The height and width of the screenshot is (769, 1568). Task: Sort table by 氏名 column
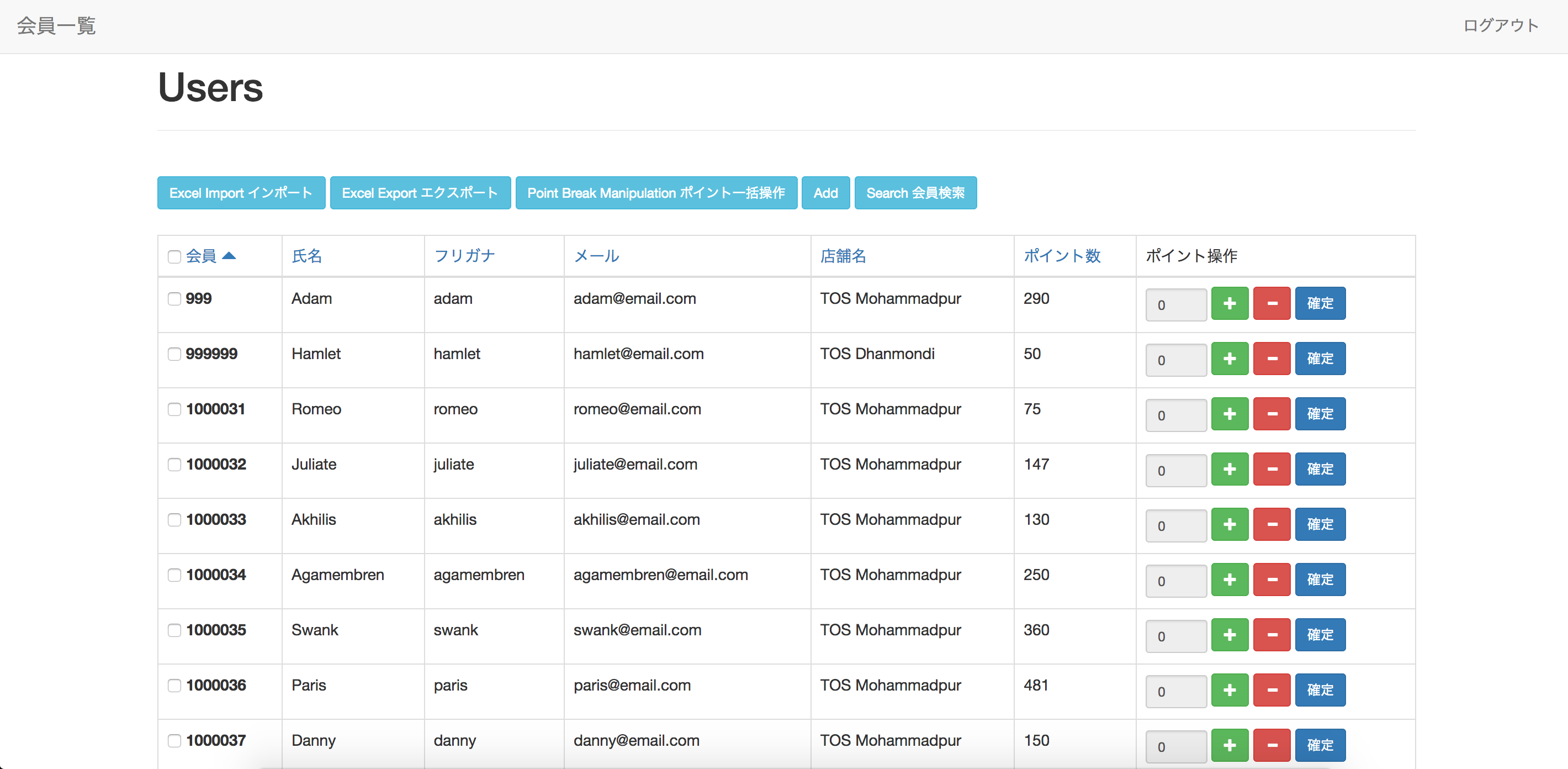(x=307, y=256)
